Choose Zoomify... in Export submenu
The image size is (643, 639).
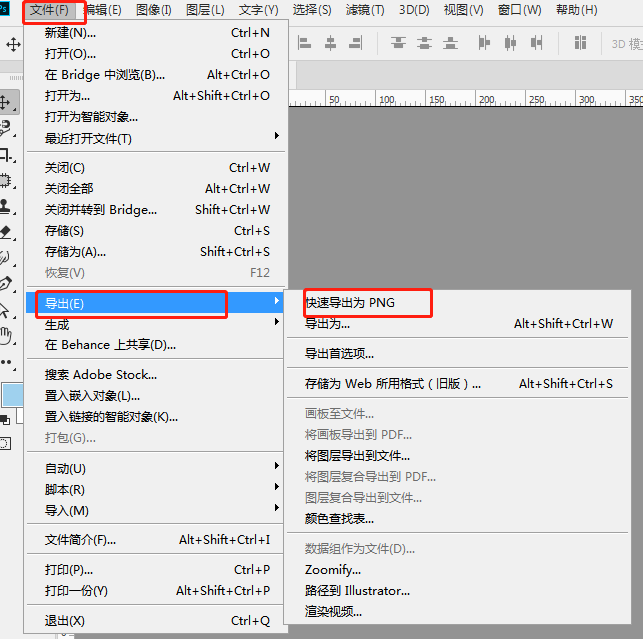tap(458, 570)
